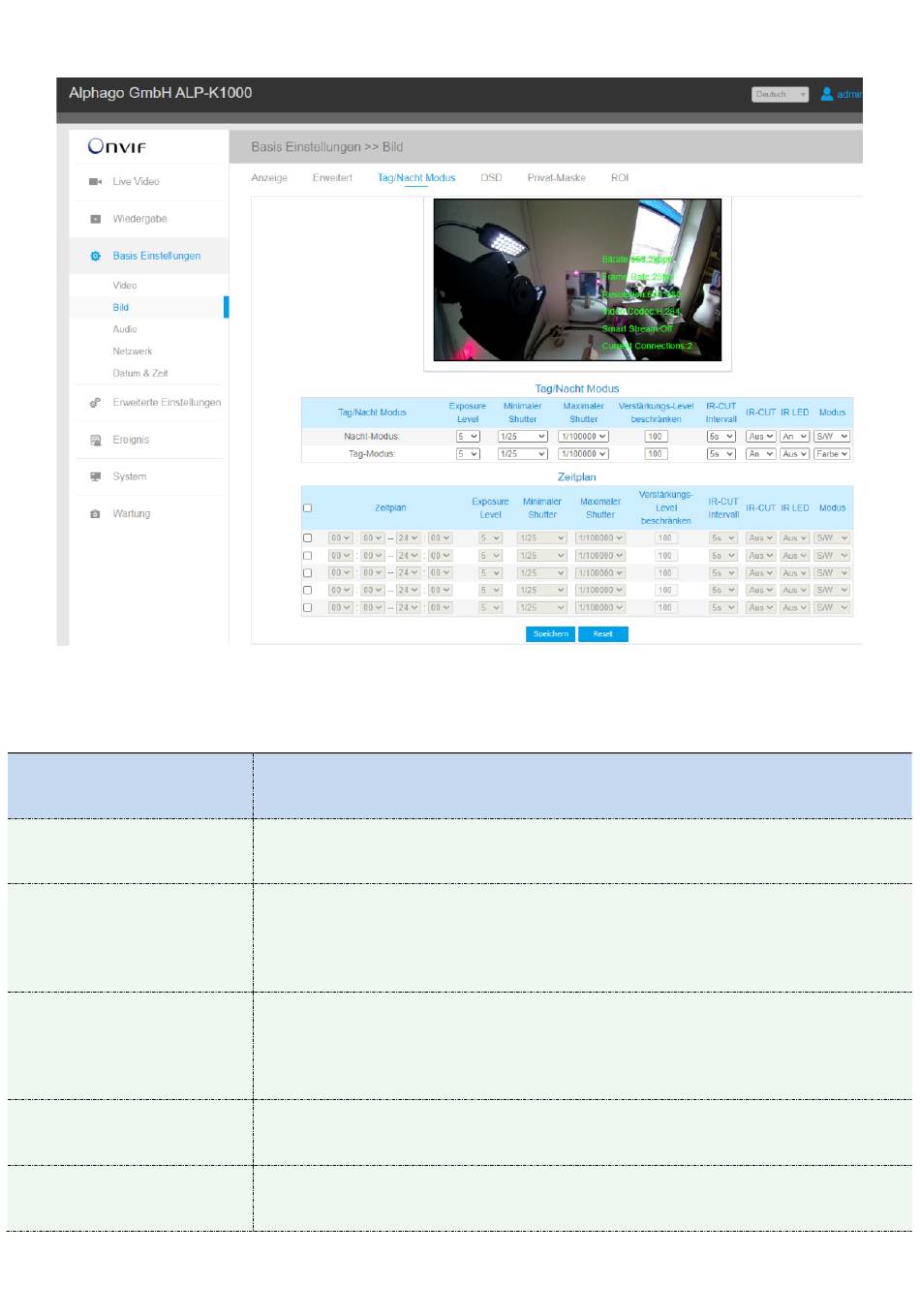Open Wiedergabe in the sidebar
The image size is (920, 1316).
click(139, 219)
